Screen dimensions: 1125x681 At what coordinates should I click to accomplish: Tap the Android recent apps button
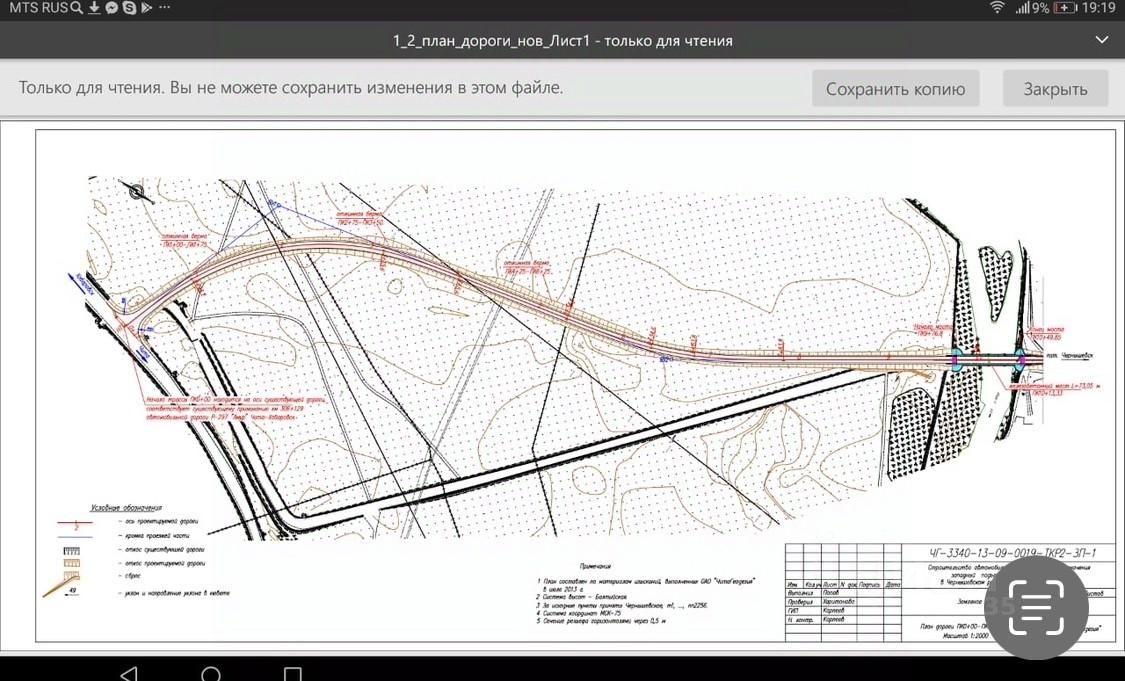click(292, 674)
